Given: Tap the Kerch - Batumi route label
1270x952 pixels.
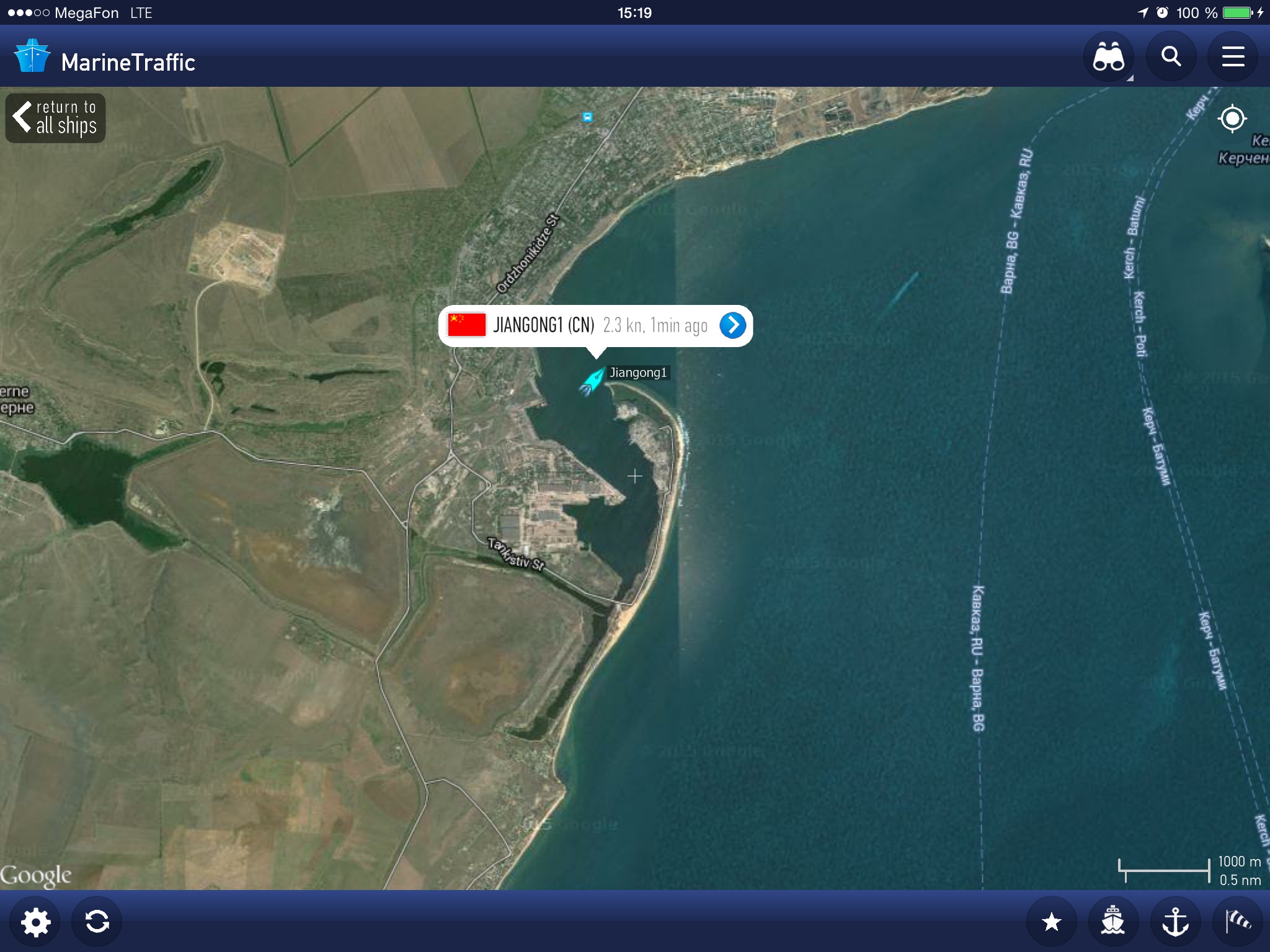Looking at the screenshot, I should pos(1134,237).
